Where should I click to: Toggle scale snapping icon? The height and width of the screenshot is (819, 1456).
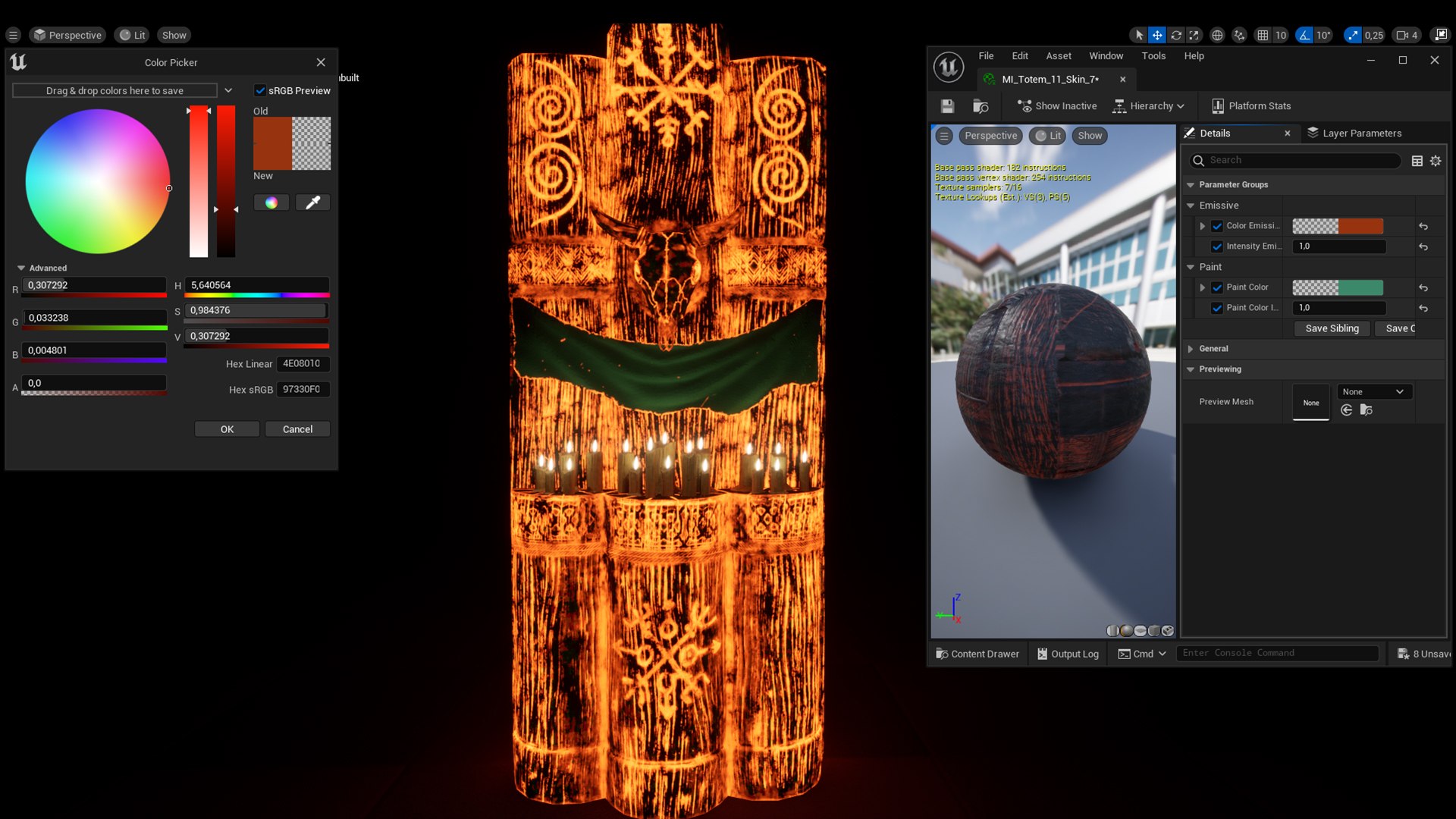(x=1354, y=35)
